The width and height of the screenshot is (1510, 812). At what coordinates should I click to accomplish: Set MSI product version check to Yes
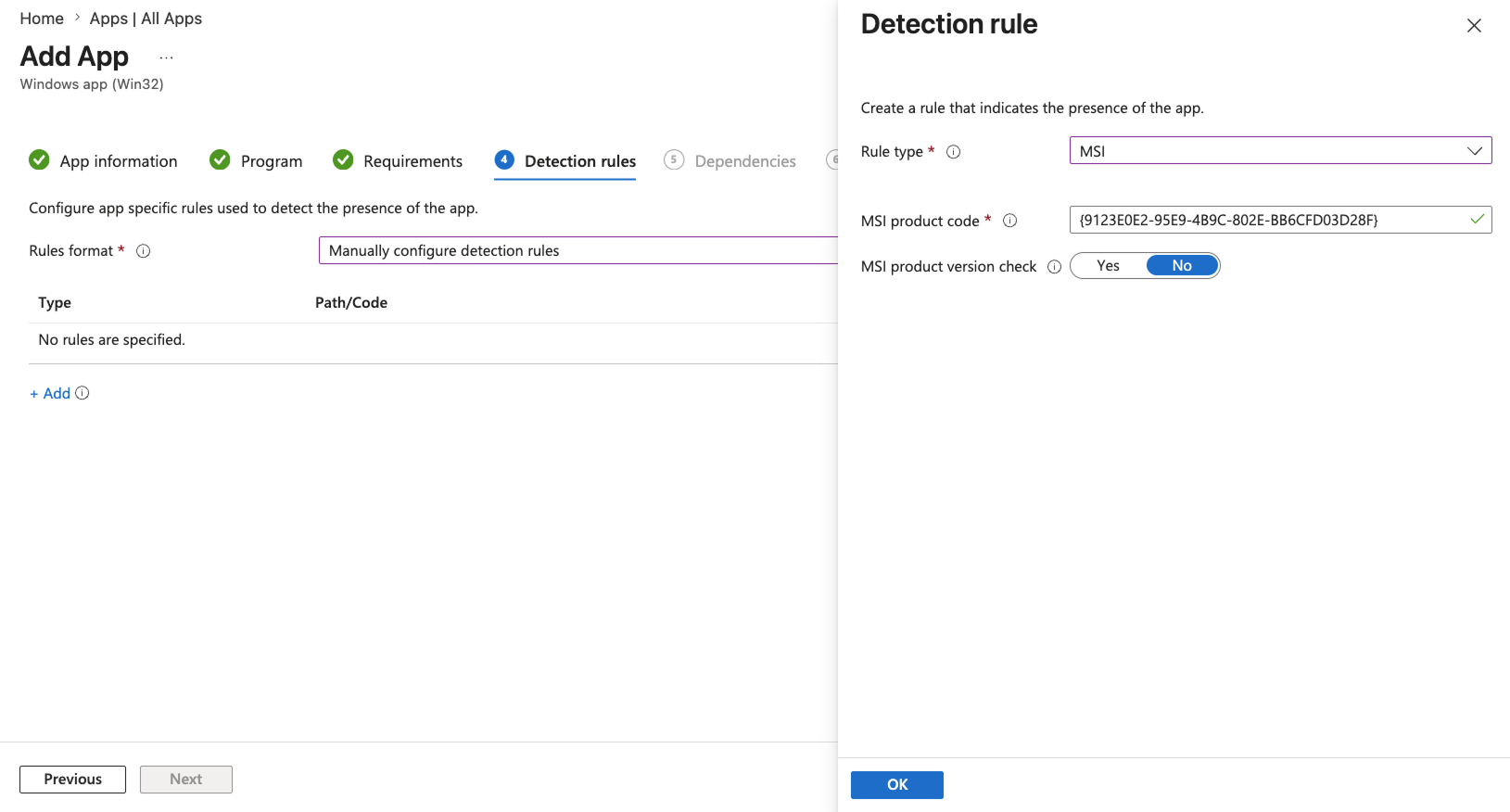(x=1109, y=266)
